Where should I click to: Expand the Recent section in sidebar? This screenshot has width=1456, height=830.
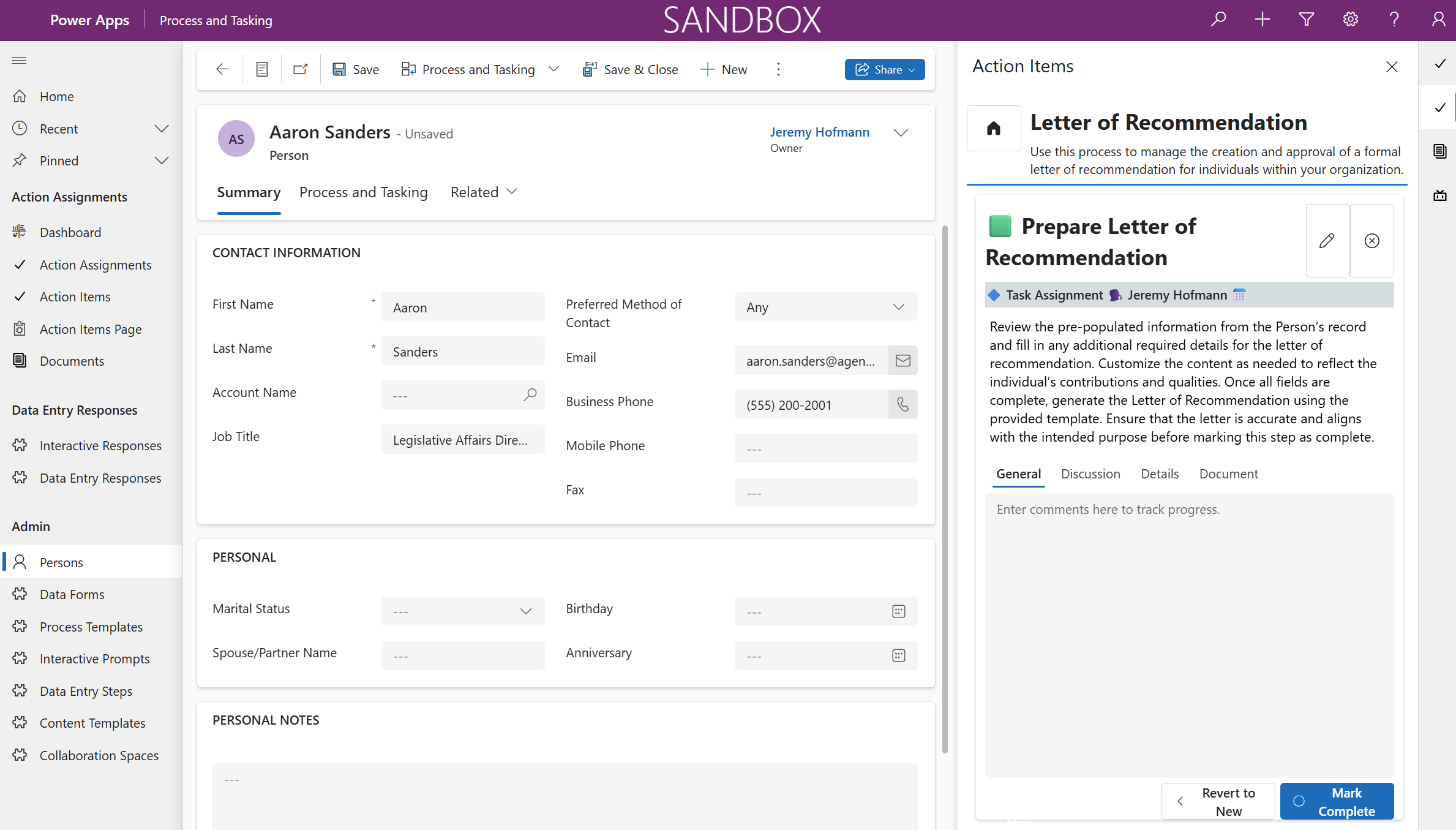[x=161, y=129]
